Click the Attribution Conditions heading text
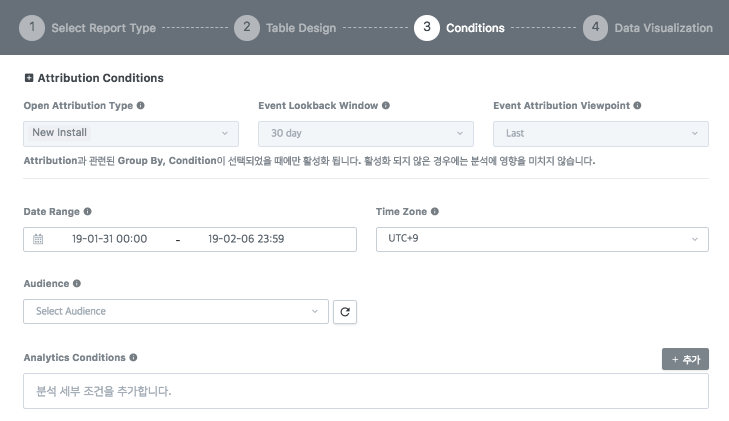The width and height of the screenshot is (729, 421). pos(100,78)
